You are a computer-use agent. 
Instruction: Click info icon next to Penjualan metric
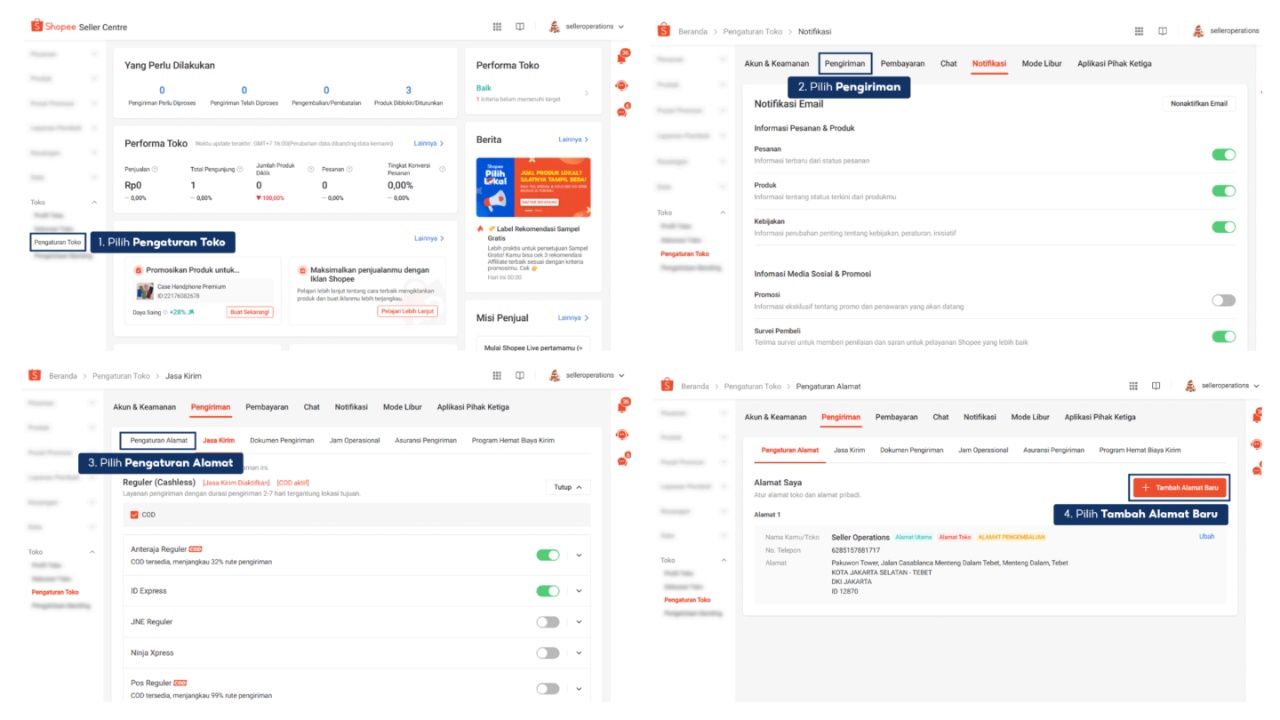[156, 169]
